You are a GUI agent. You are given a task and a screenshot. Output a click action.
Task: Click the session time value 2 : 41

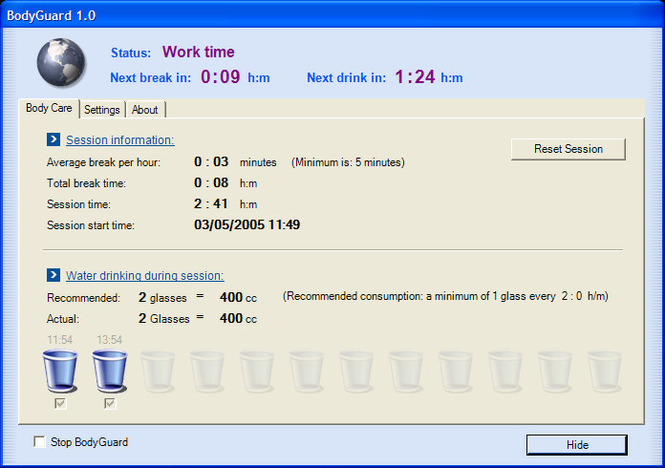pos(211,204)
